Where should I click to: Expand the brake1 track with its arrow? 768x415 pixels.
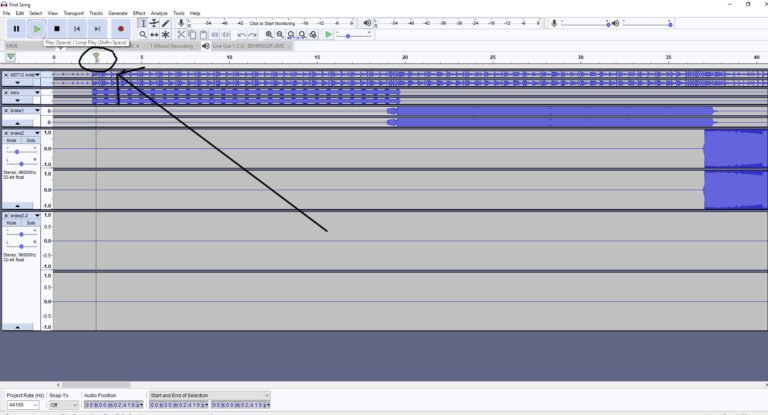click(x=18, y=123)
